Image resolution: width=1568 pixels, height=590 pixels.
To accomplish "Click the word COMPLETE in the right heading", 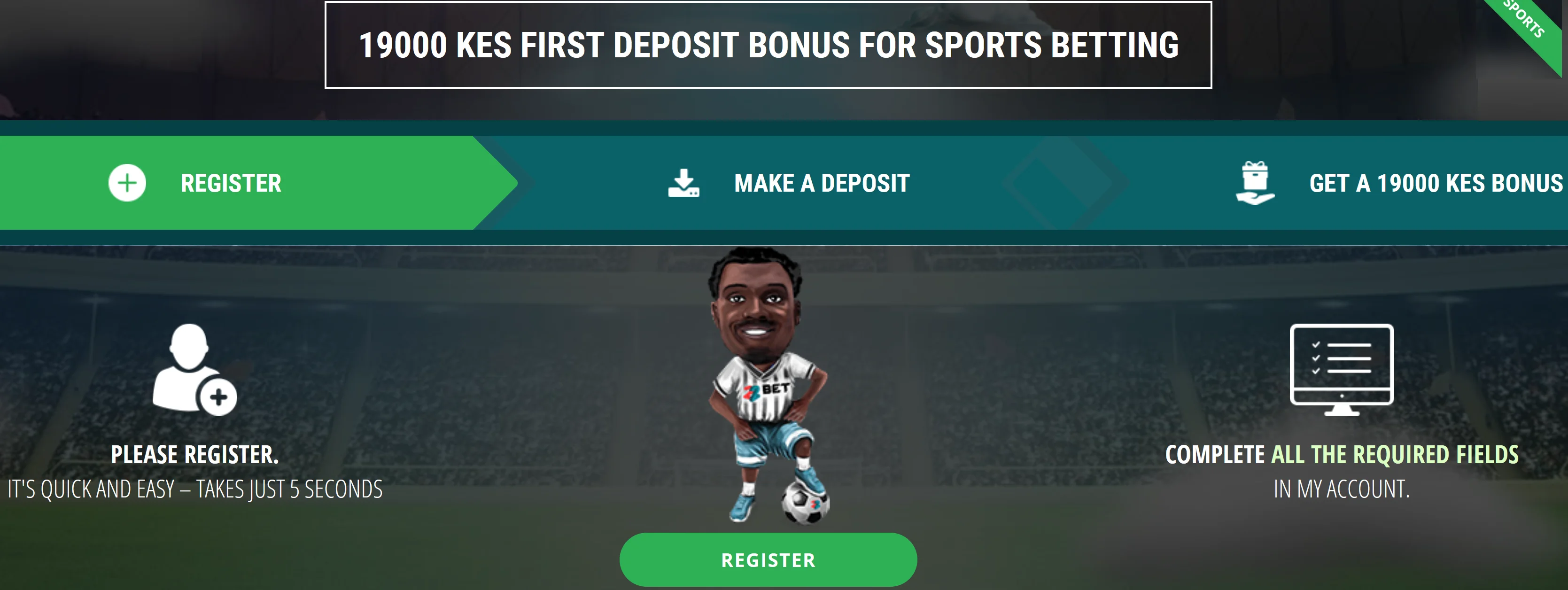I will [1215, 455].
